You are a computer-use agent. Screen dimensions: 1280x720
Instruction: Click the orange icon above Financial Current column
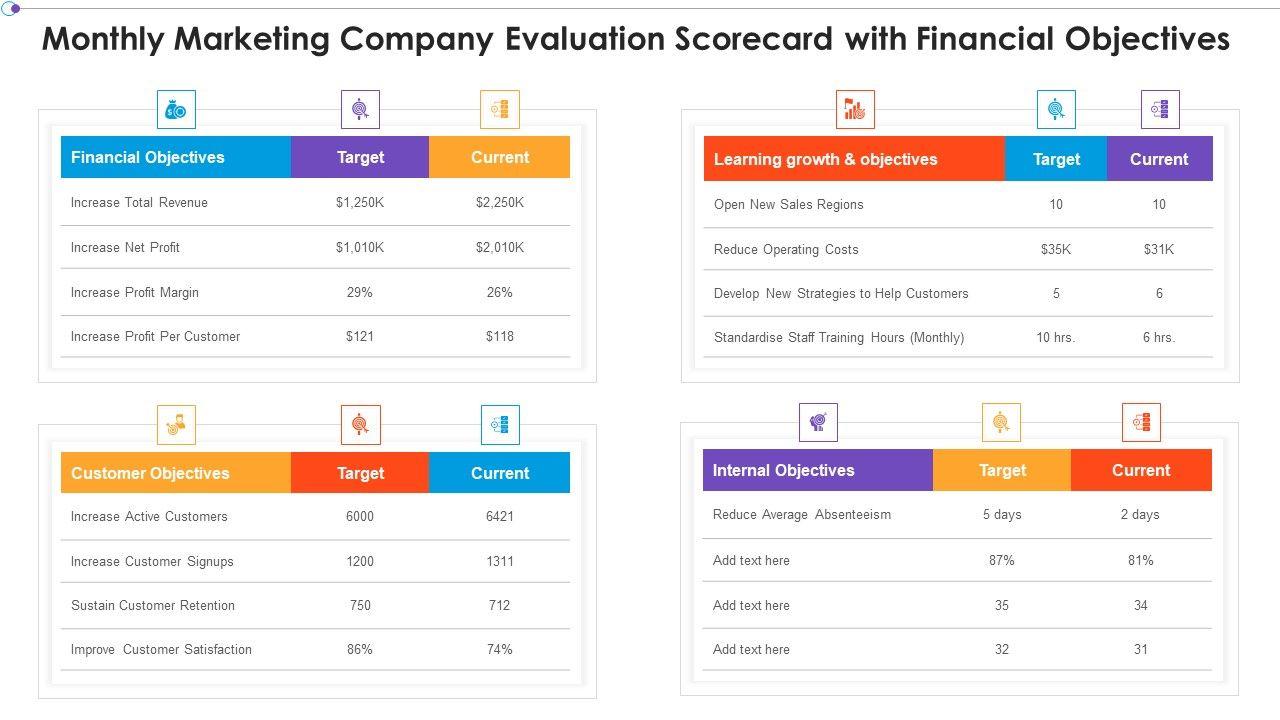pos(500,110)
